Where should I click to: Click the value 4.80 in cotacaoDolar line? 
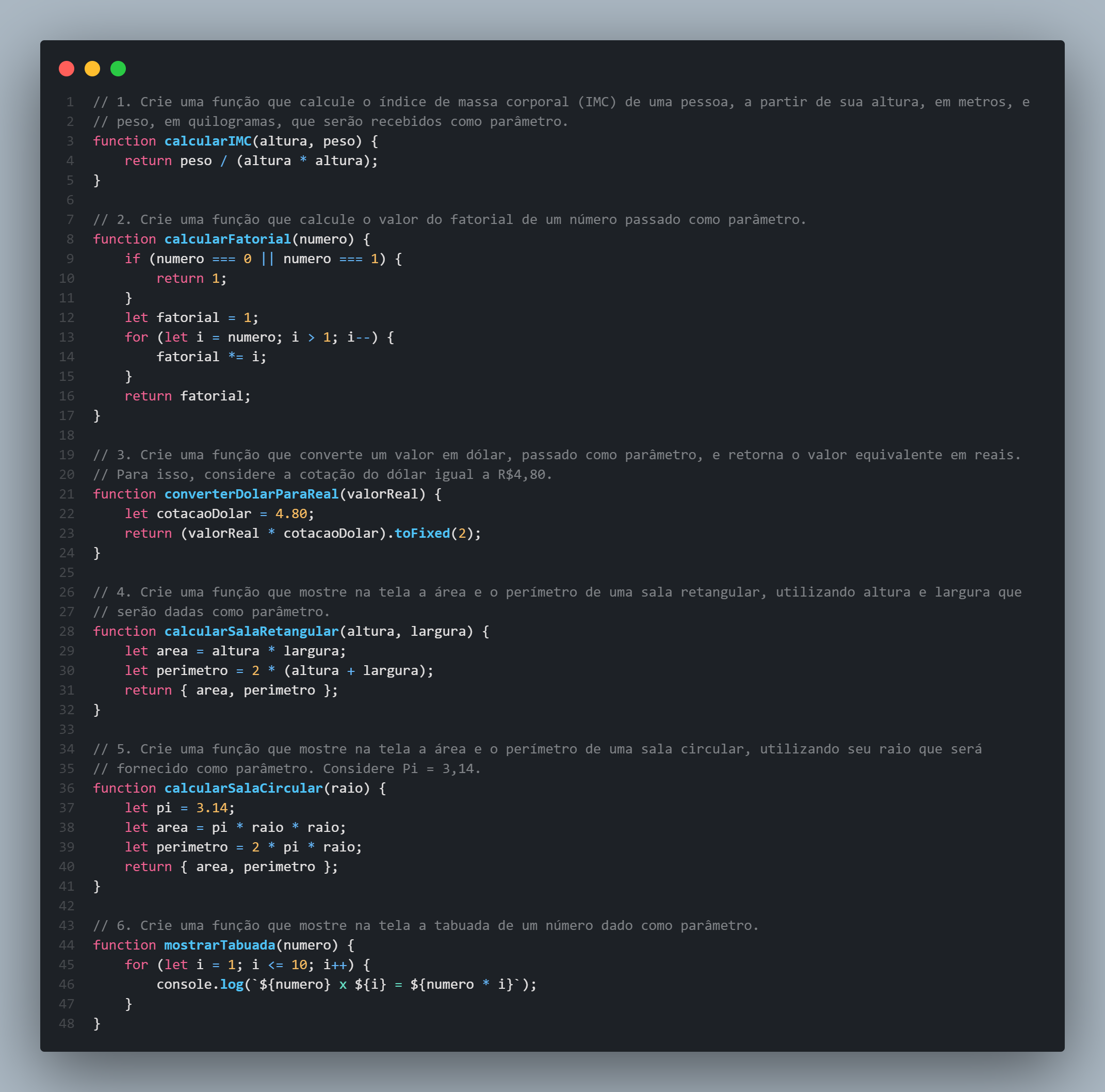[291, 513]
